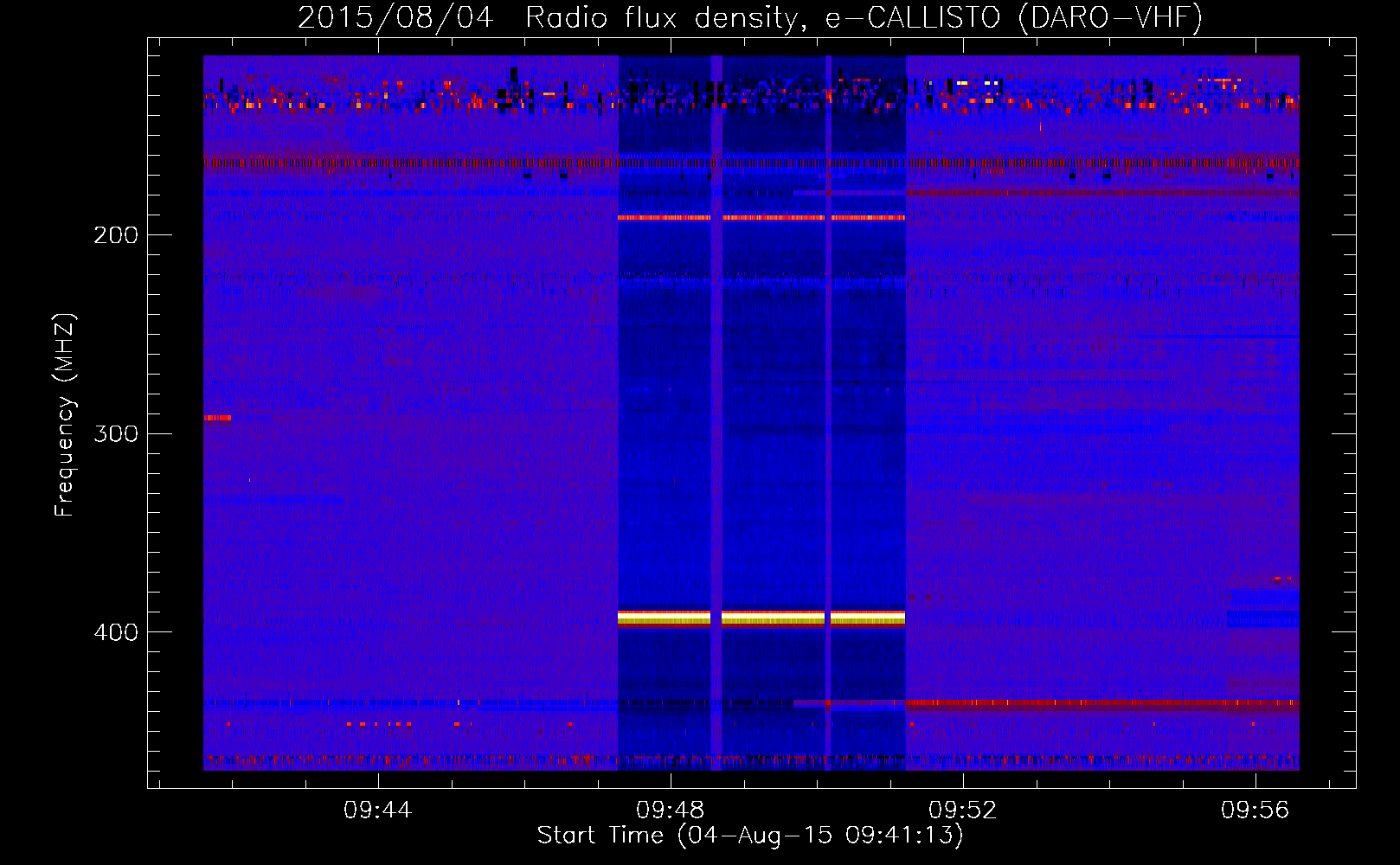The height and width of the screenshot is (865, 1400).
Task: Click the "Start Time (04-Aug-15 09:41:13)" axis label
Action: (x=750, y=836)
